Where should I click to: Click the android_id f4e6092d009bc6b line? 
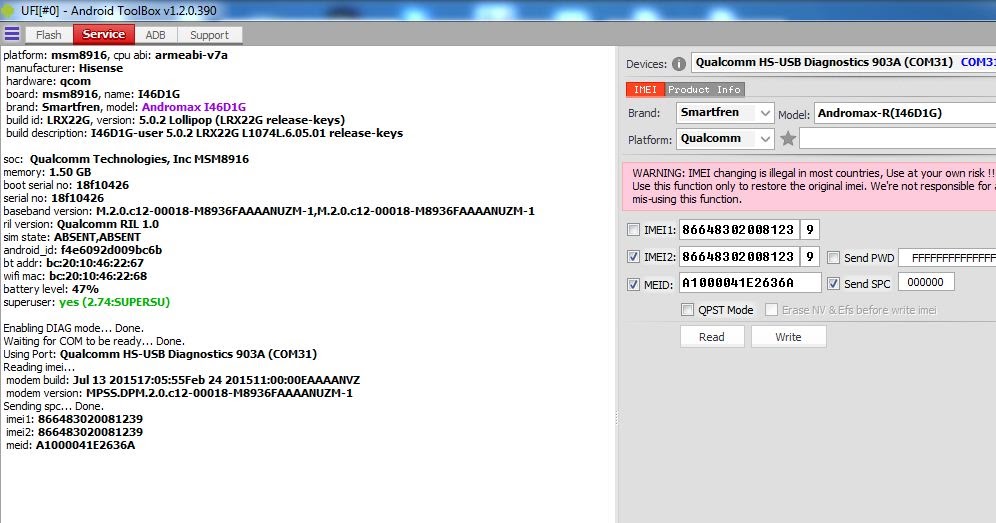click(83, 250)
